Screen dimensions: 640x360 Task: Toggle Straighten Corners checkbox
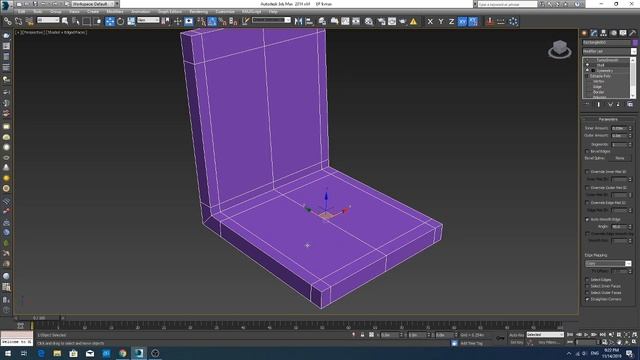[587, 299]
